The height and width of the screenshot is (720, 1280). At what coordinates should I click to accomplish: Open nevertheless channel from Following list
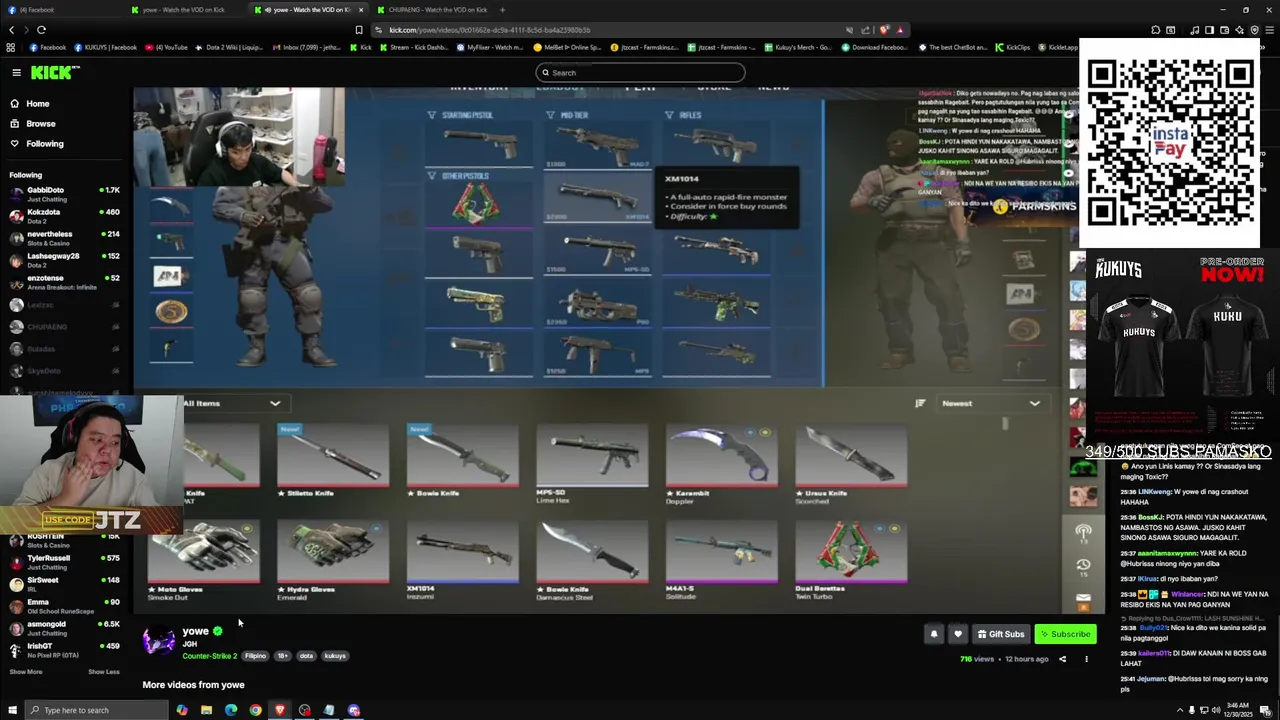coord(64,238)
